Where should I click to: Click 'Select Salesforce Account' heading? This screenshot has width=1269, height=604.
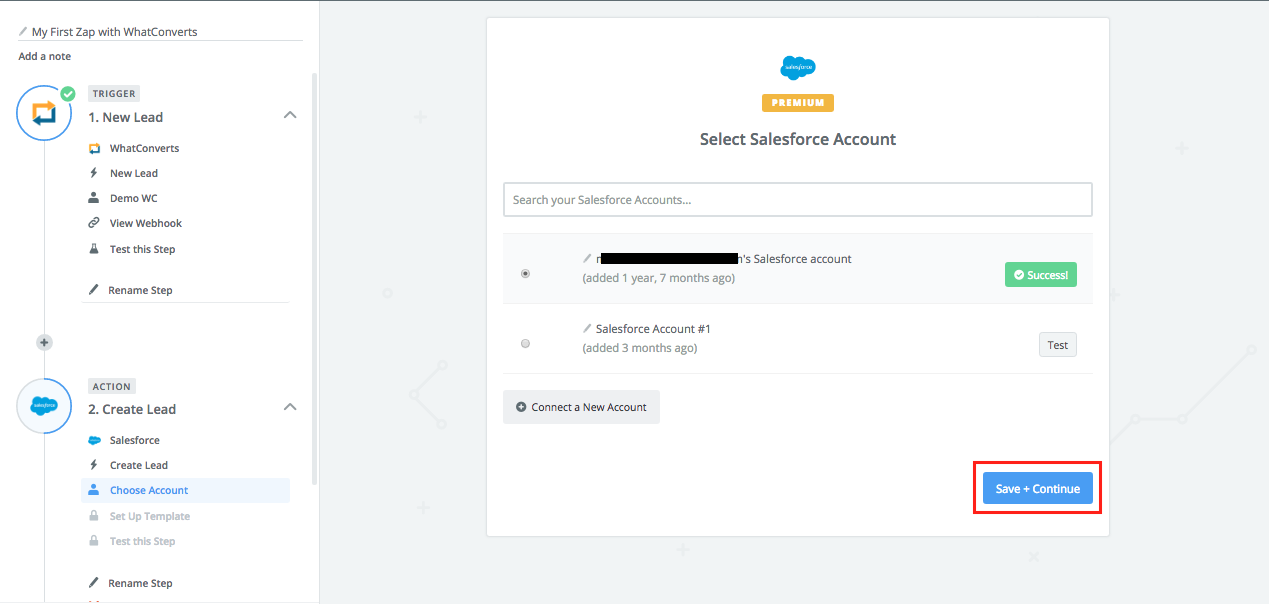pyautogui.click(x=798, y=139)
